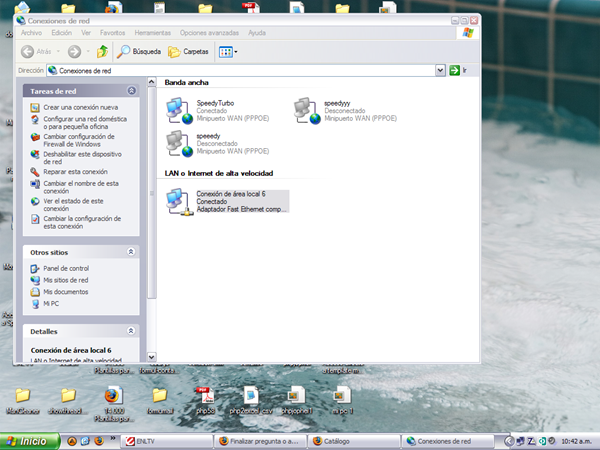The width and height of the screenshot is (600, 450).
Task: Collapse the Tareas de red panel
Action: [132, 91]
